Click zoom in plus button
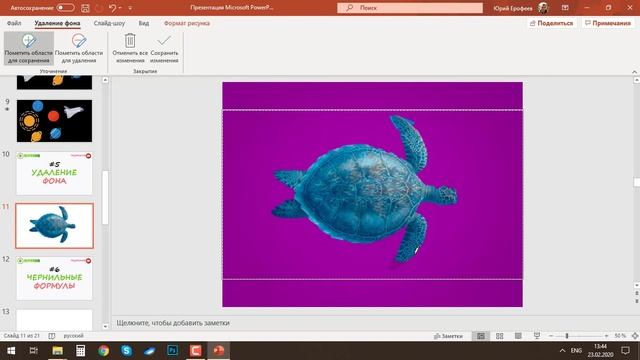Viewport: 640px width, 360px height. click(x=607, y=336)
